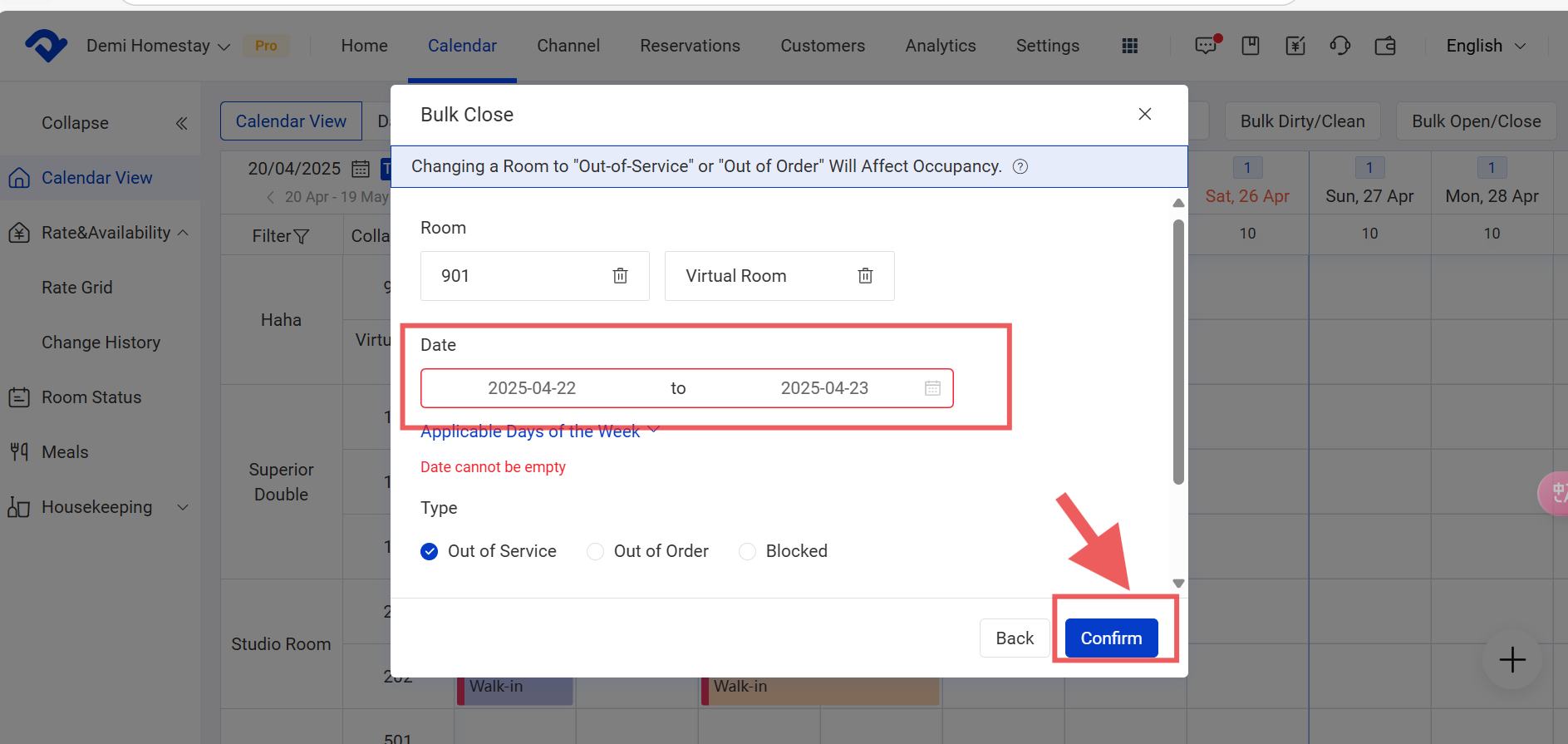
Task: Click the start date field 2025-04-22
Action: [x=532, y=388]
